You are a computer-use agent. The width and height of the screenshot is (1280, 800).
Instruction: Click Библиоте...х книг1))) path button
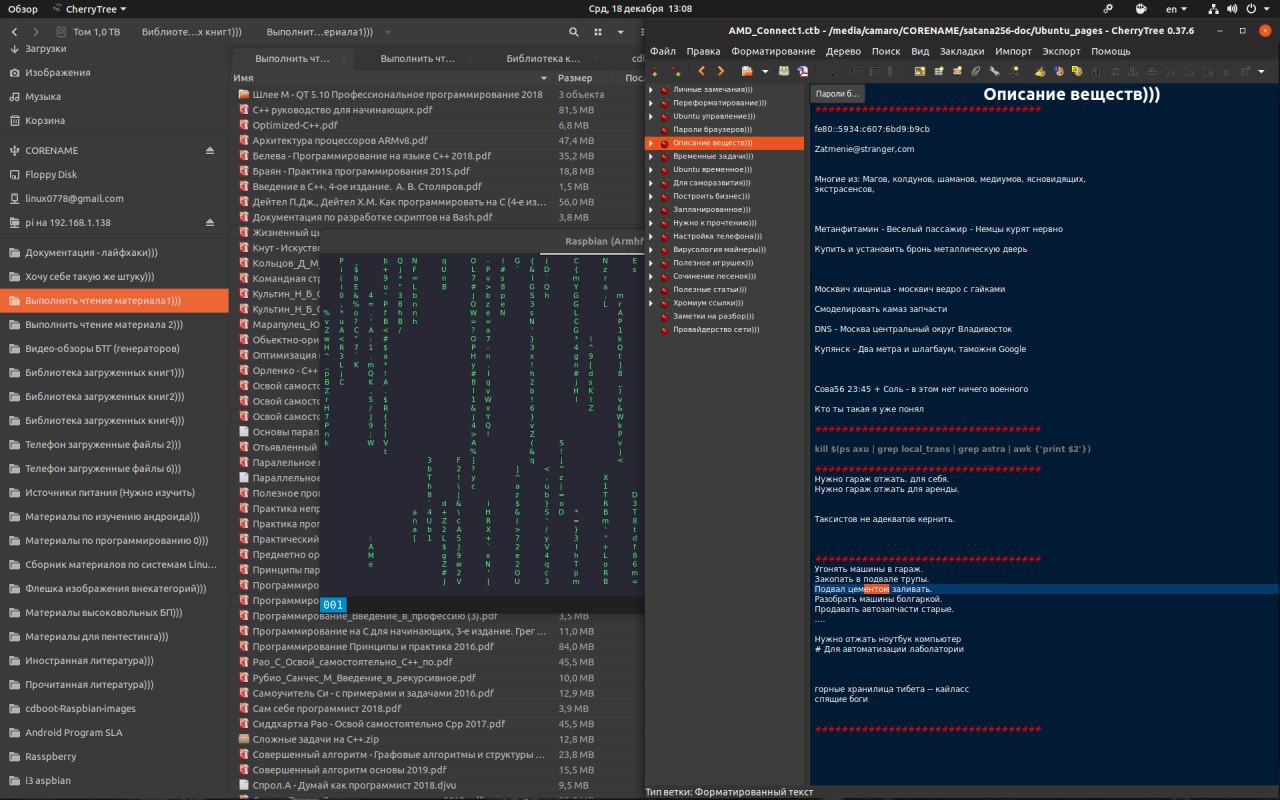click(x=189, y=32)
